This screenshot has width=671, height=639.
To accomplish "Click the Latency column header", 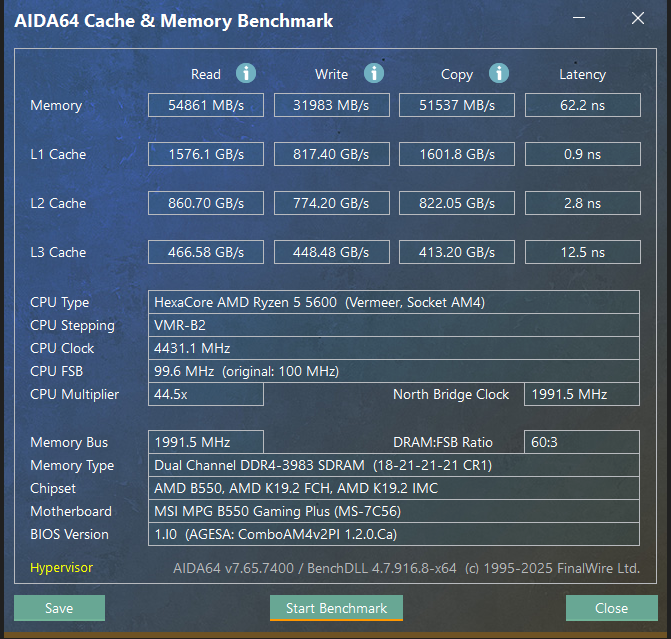I will [582, 74].
